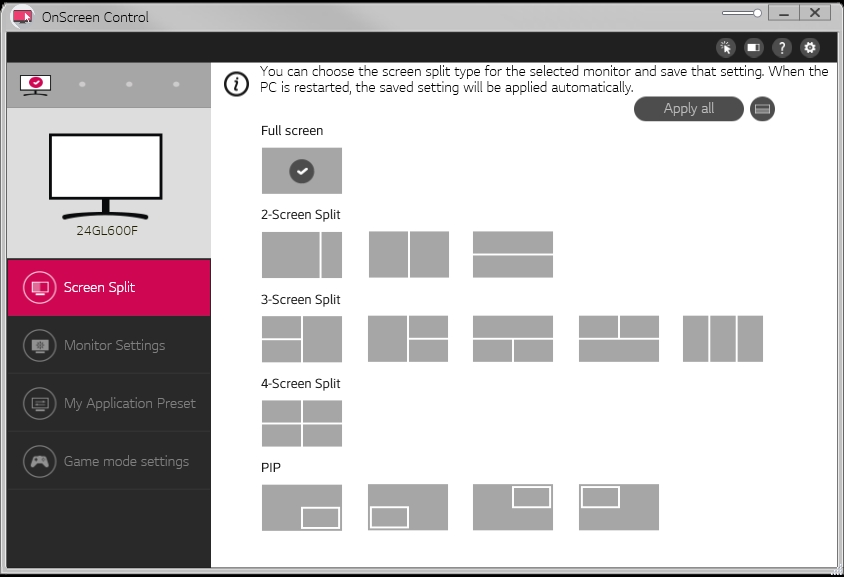Open Monitor Settings in sidebar
This screenshot has height=577, width=844.
click(109, 345)
